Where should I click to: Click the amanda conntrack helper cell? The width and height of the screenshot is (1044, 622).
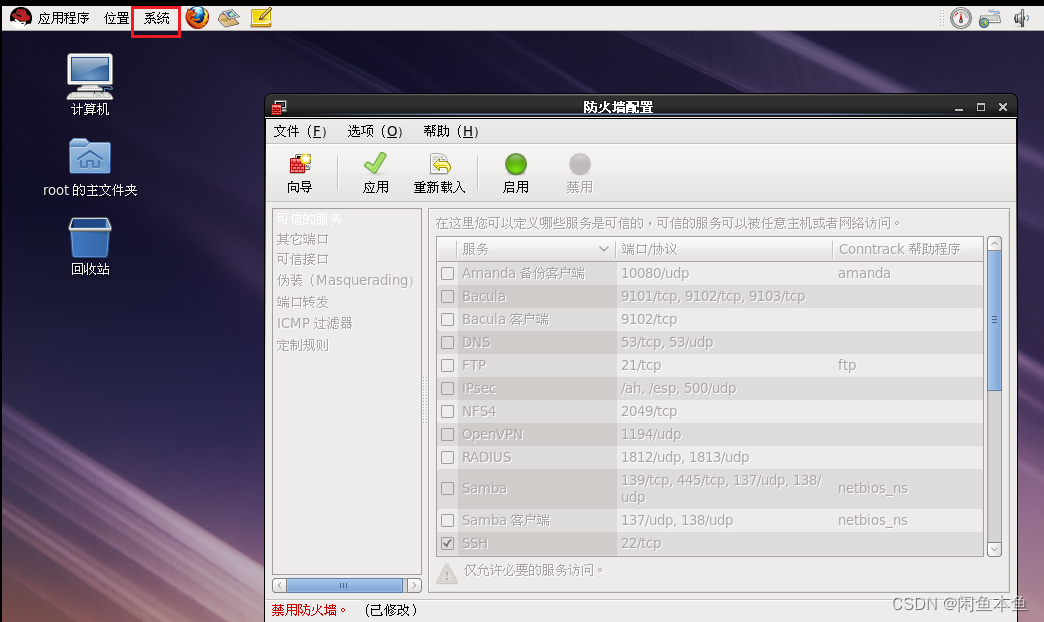coord(864,273)
